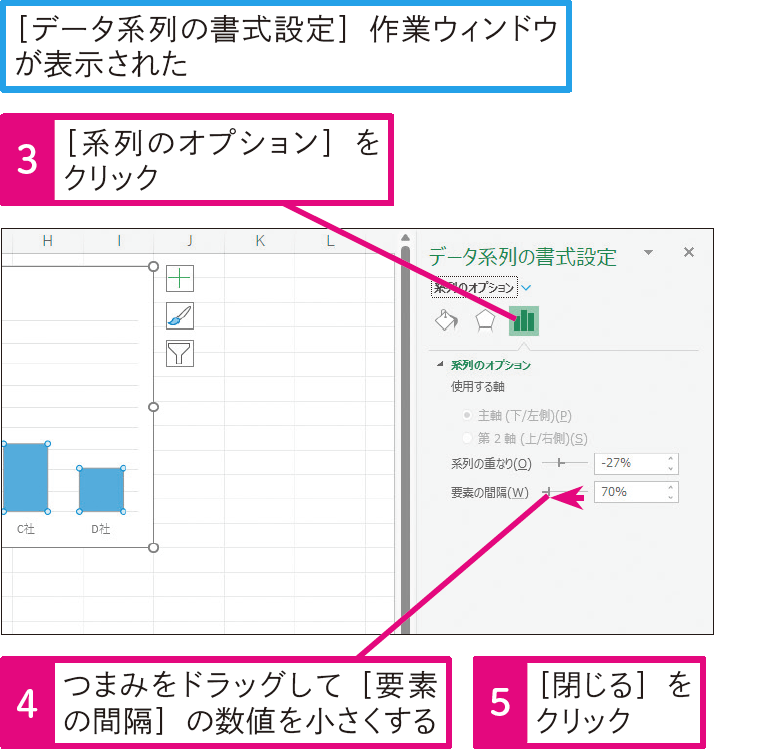Click the C社 blue bar in chart
This screenshot has width=783, height=749.
(25, 477)
